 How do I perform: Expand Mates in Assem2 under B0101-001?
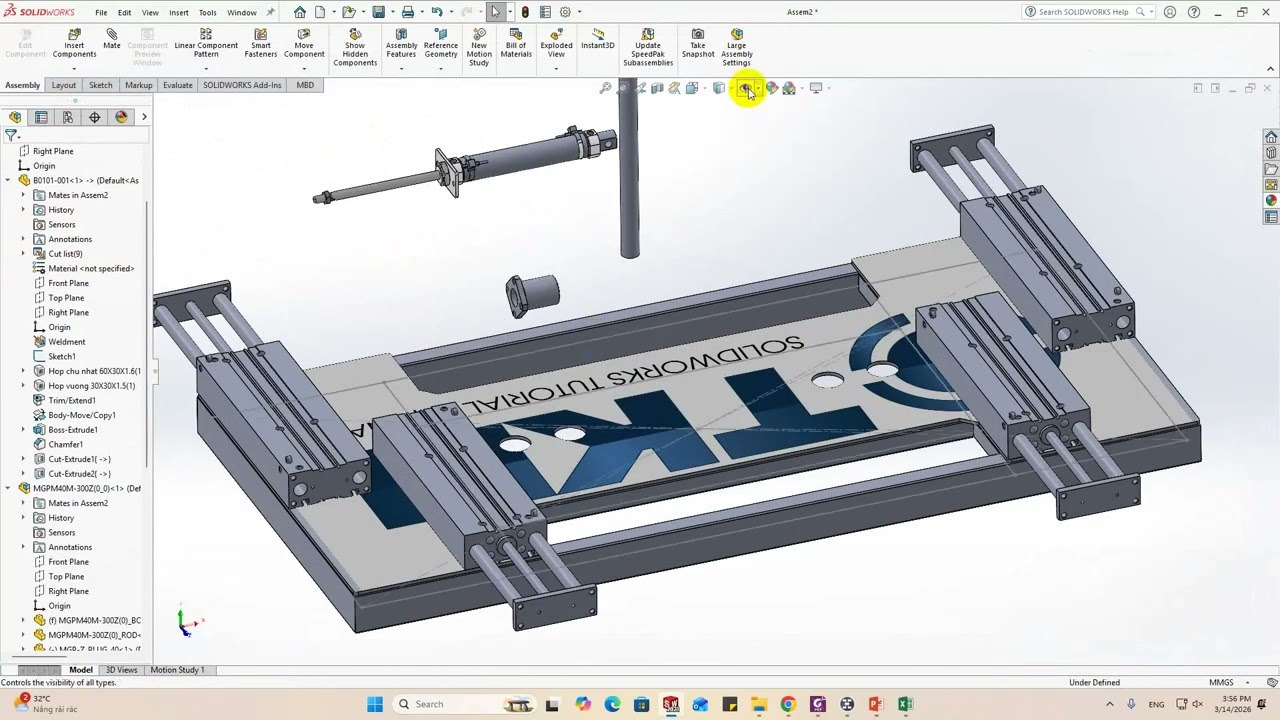[24, 195]
